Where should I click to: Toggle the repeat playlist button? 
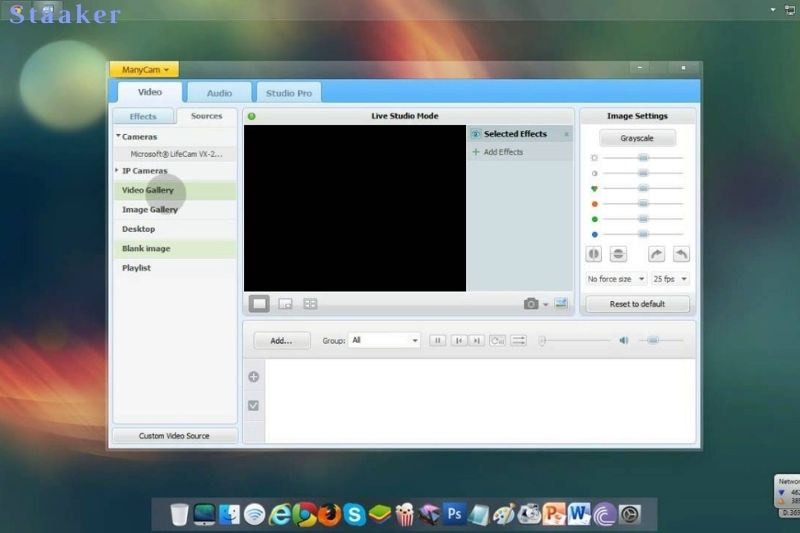tap(497, 340)
